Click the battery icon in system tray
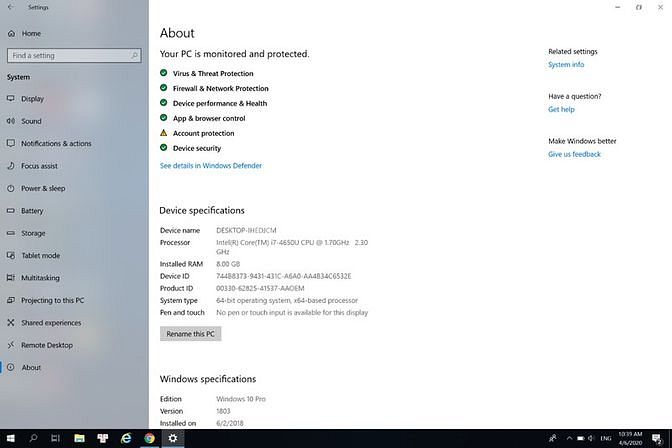The image size is (672, 448). (580, 438)
